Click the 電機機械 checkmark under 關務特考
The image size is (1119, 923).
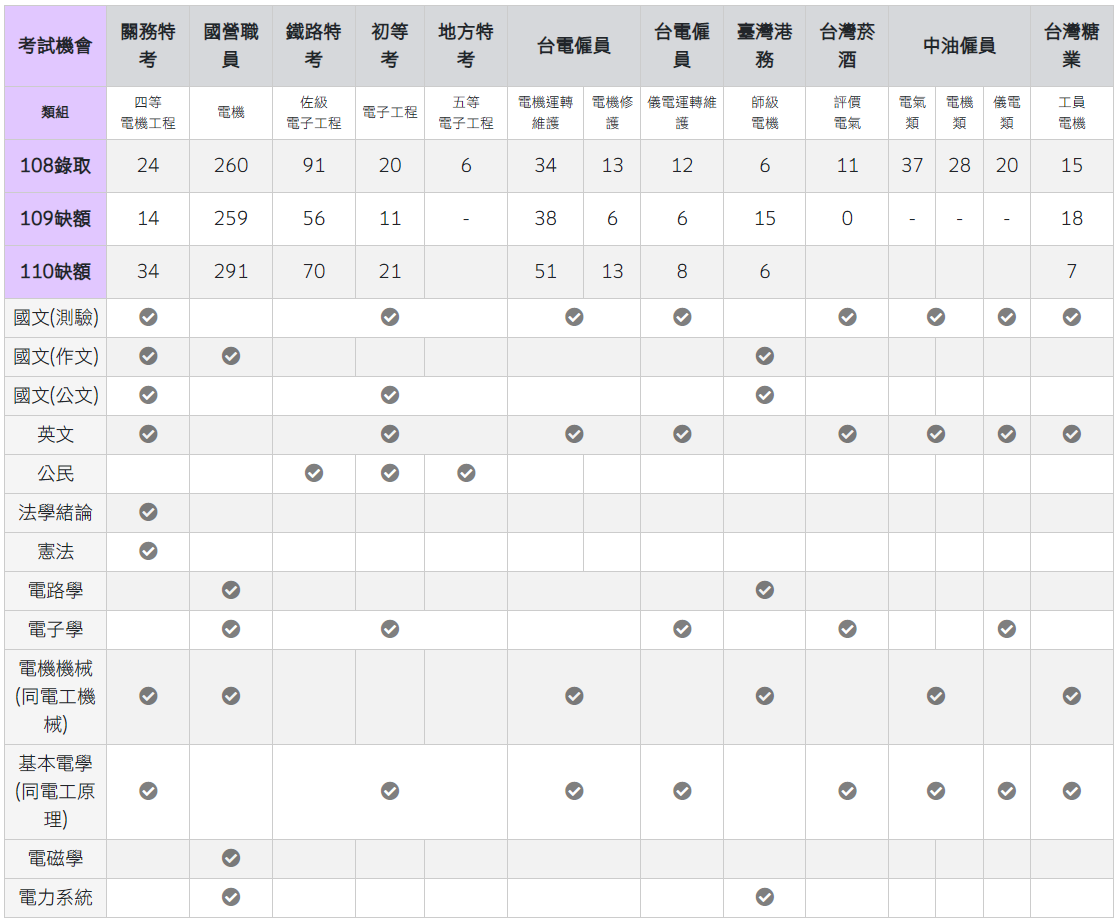pos(148,696)
